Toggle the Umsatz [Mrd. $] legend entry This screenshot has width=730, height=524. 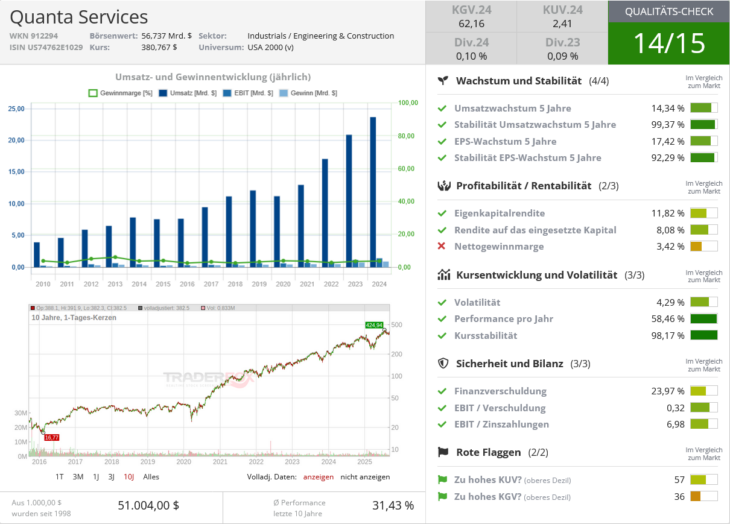point(188,93)
